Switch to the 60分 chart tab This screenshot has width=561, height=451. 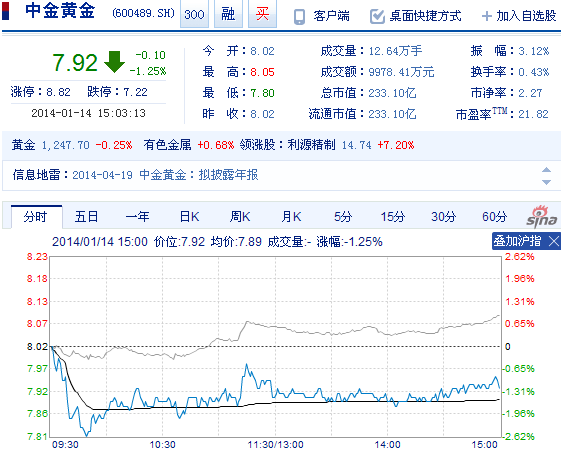[494, 217]
